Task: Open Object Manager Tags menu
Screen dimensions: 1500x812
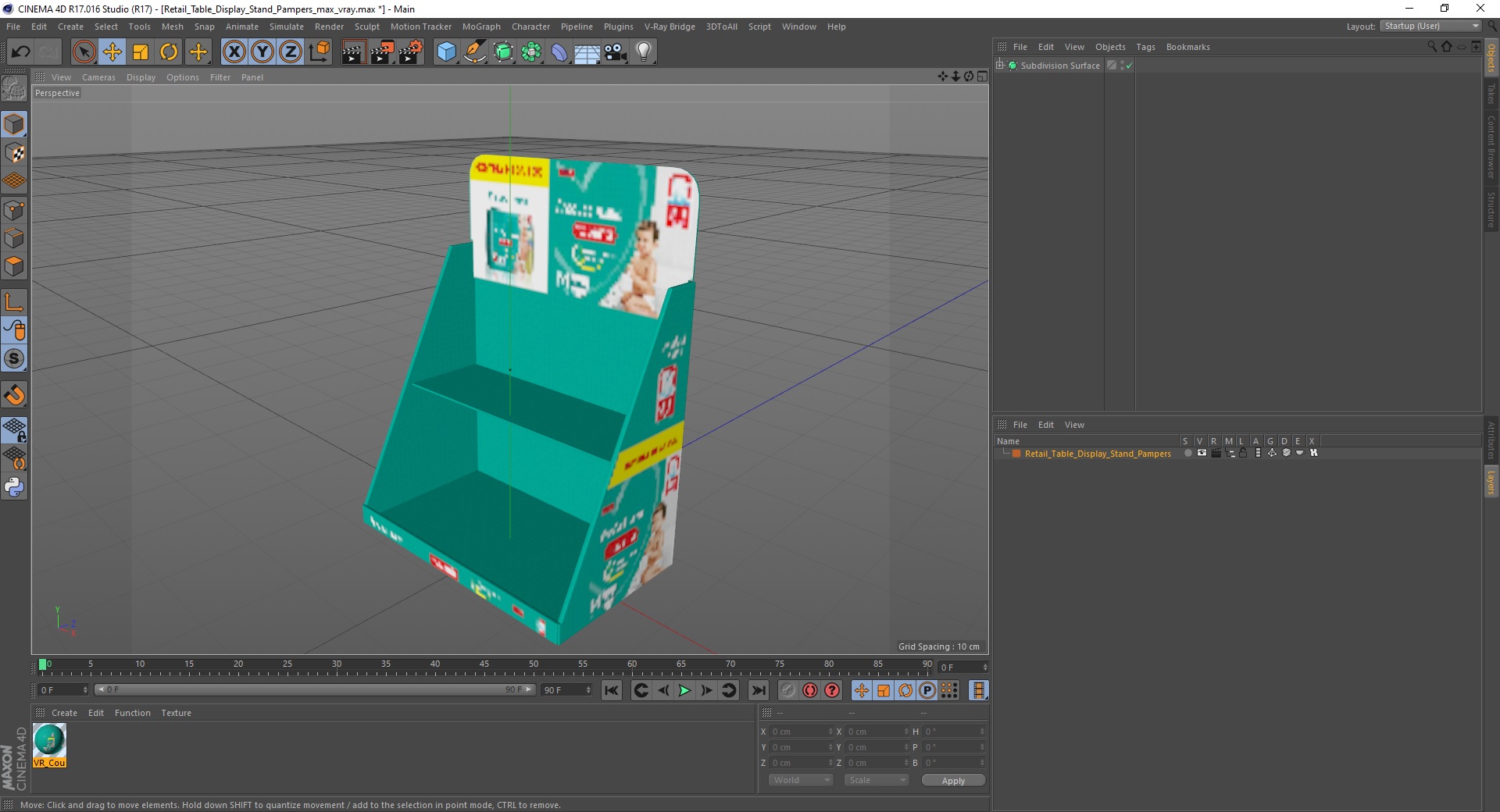Action: point(1145,47)
